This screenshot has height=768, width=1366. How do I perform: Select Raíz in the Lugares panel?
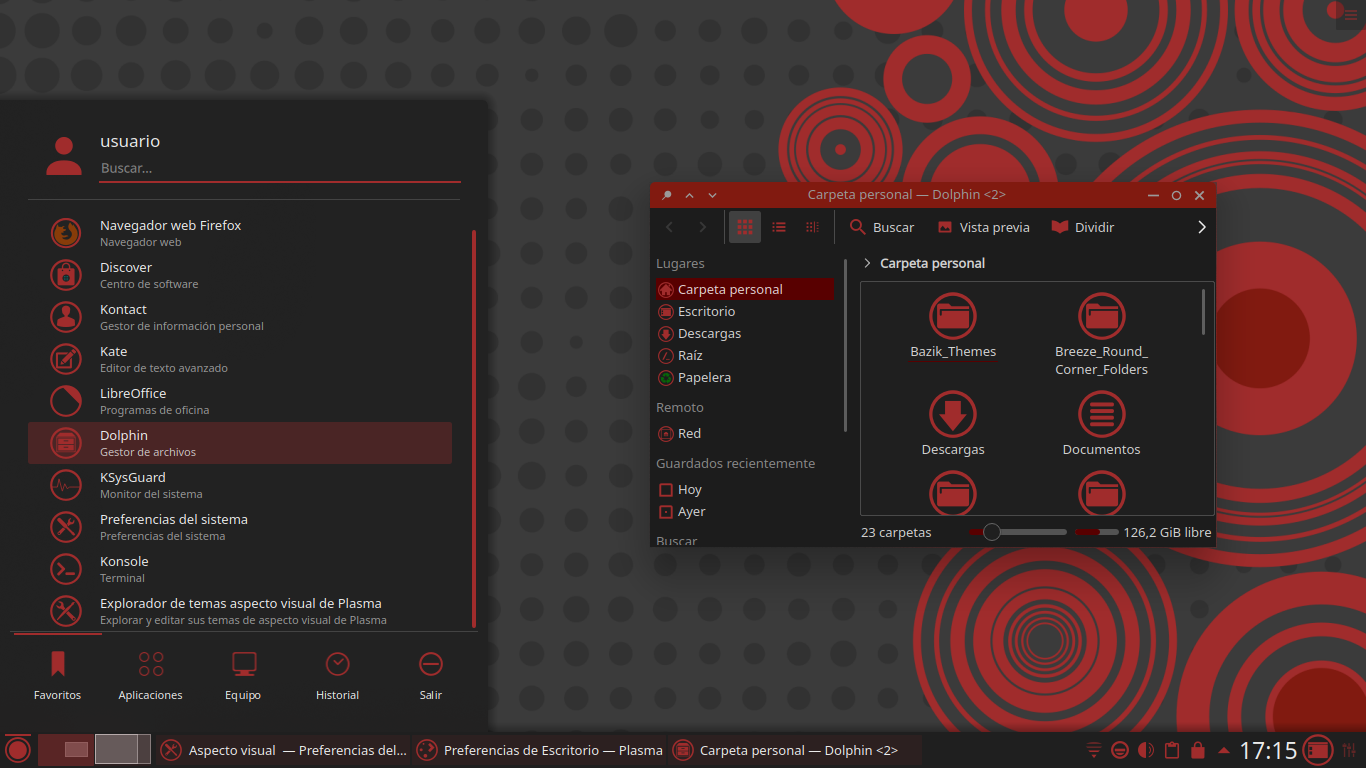745,355
